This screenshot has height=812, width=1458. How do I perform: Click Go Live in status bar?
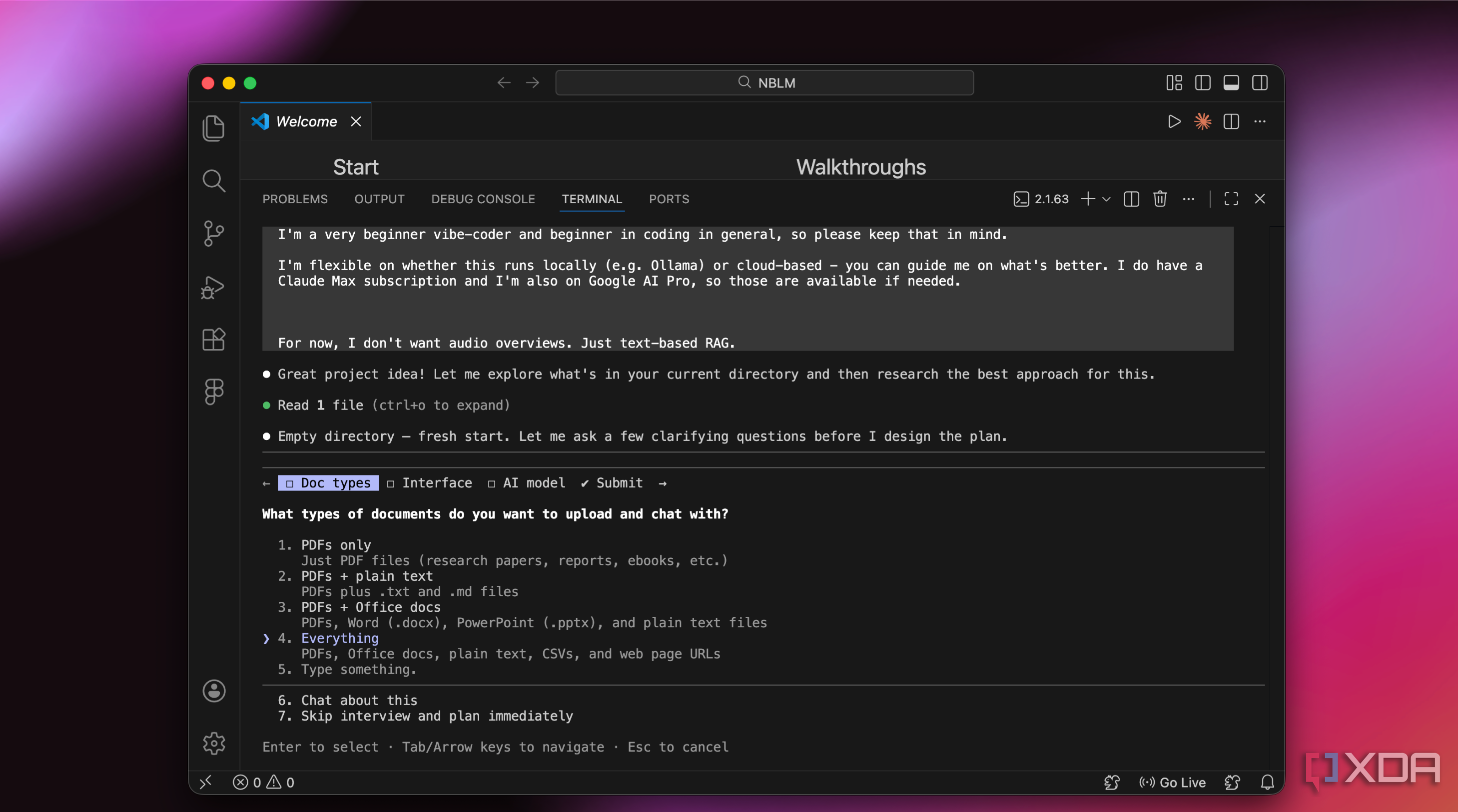tap(1172, 782)
